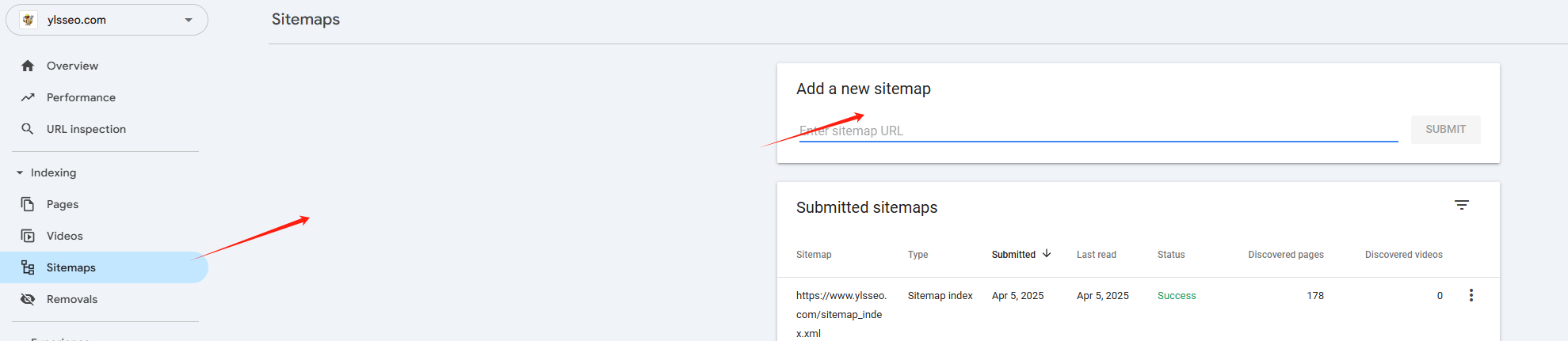Viewport: 1568px width, 341px height.
Task: Go to Performance menu item
Action: [x=81, y=97]
